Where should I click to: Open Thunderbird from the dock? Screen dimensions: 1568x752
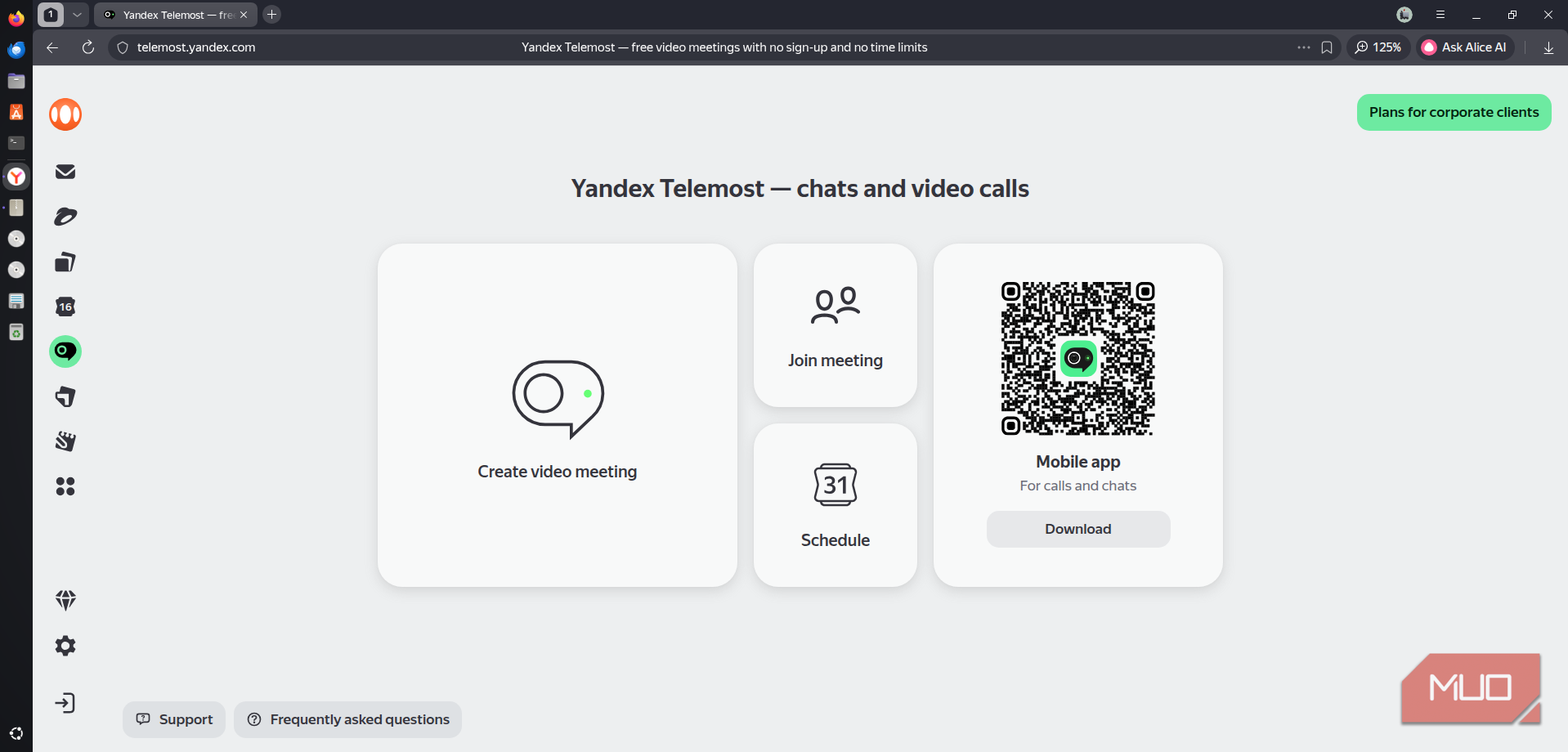[x=16, y=50]
